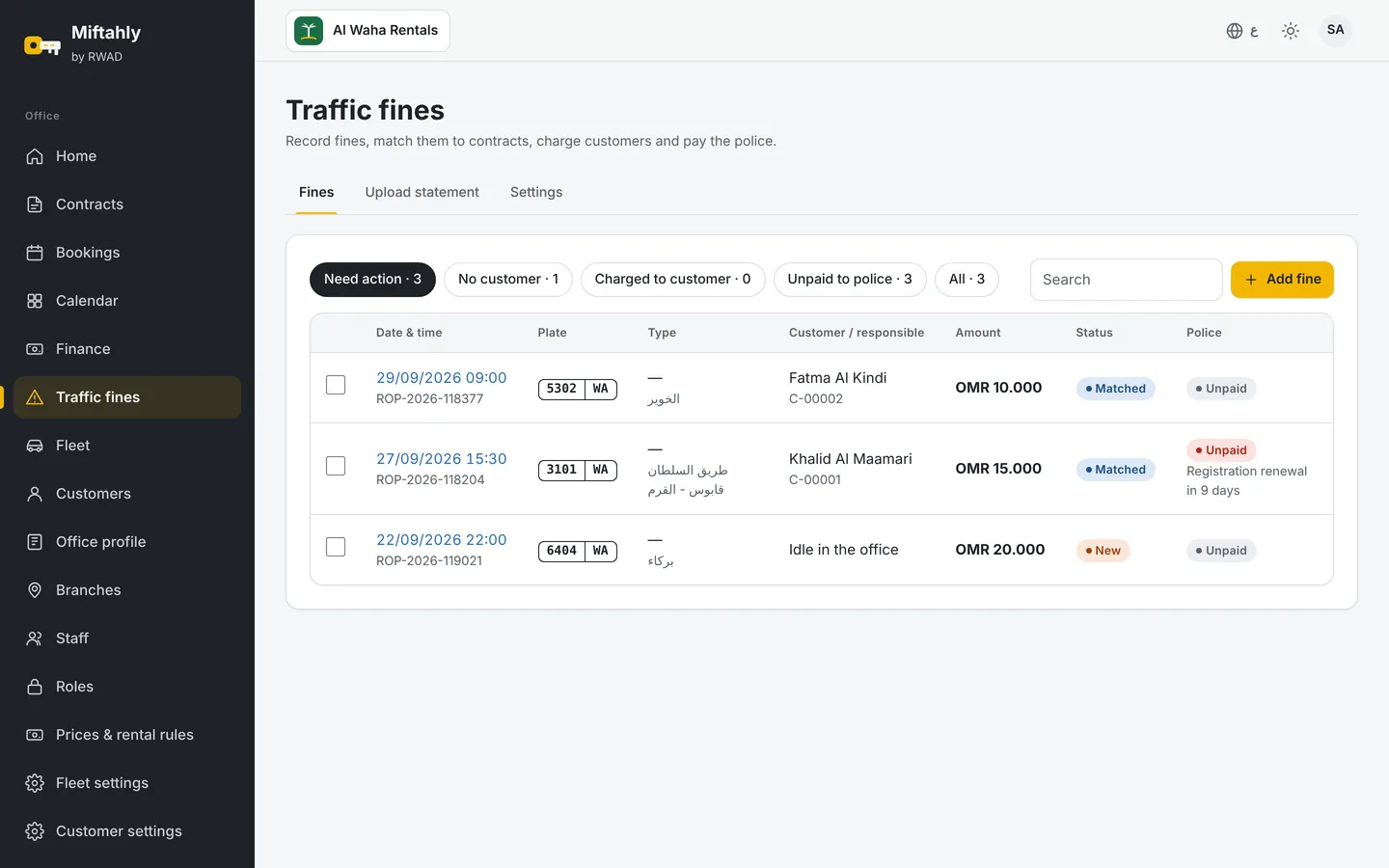The width and height of the screenshot is (1389, 868).
Task: Filter by Unpaid to police · 3
Action: (x=850, y=280)
